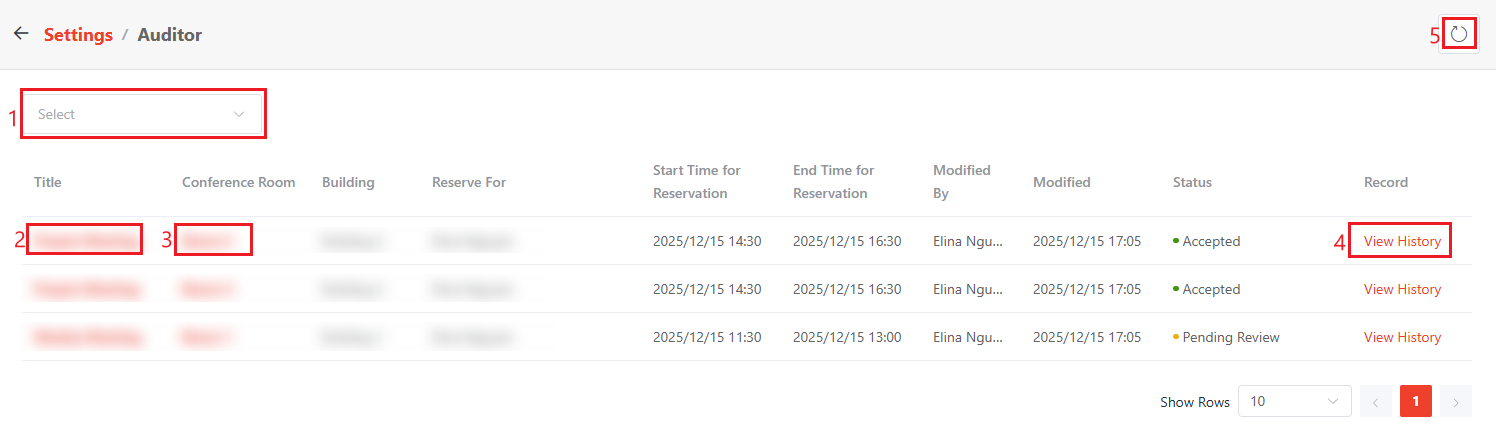Image resolution: width=1496 pixels, height=429 pixels.
Task: Click the Modified column header
Action: pos(1061,182)
